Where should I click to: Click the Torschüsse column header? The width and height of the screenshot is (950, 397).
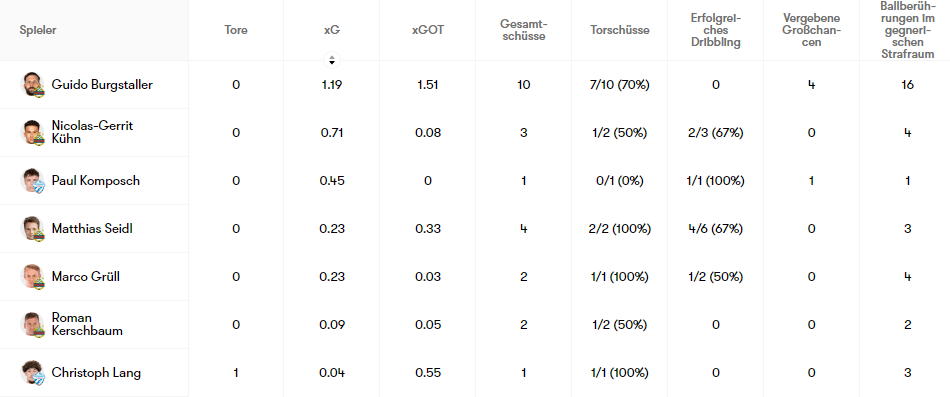click(x=619, y=30)
